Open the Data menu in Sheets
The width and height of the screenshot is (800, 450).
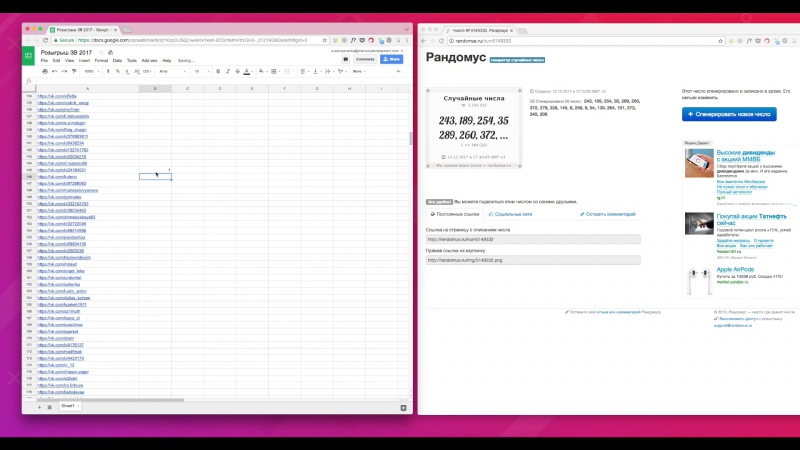[117, 61]
